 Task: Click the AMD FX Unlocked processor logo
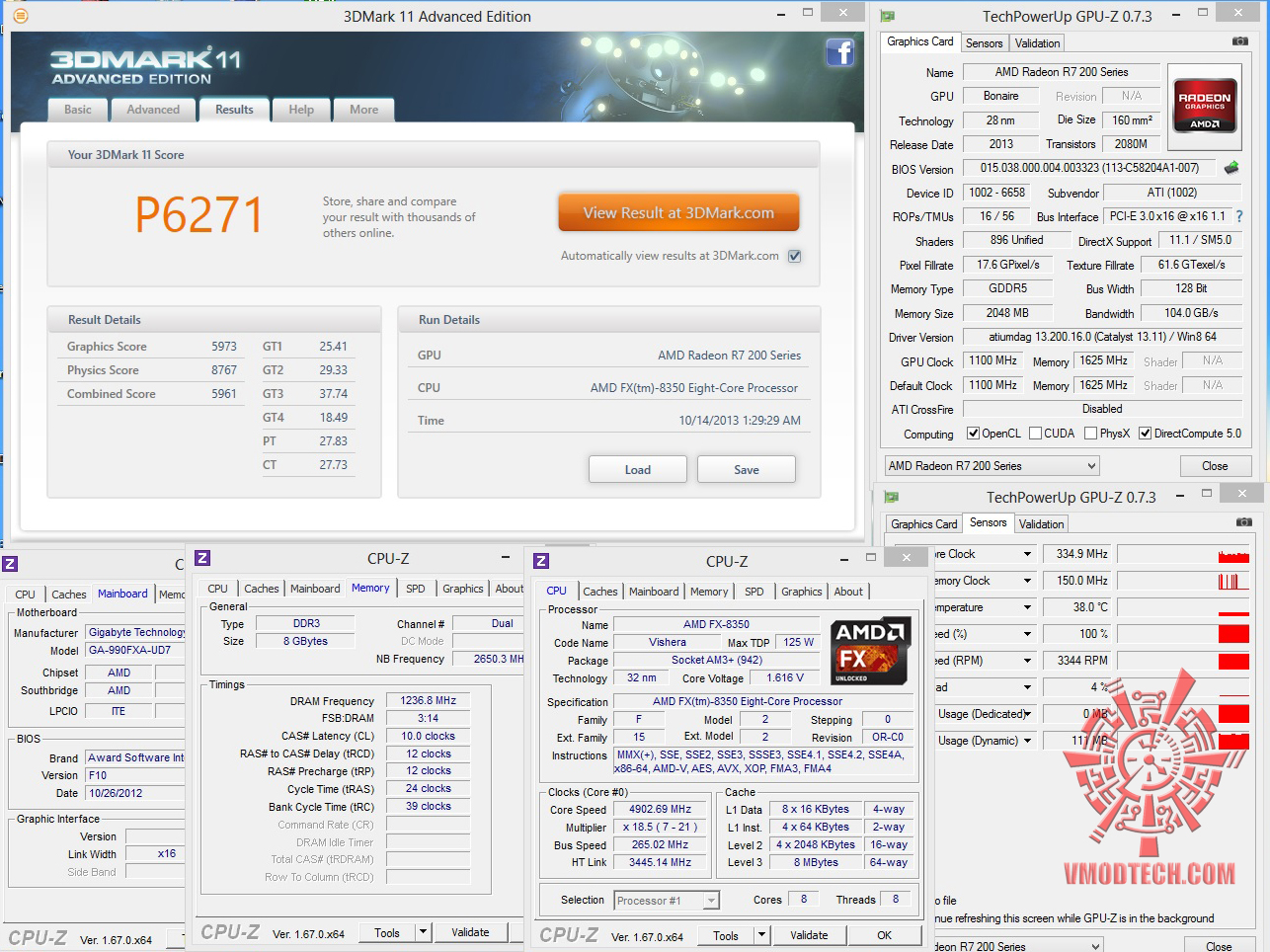[x=868, y=652]
